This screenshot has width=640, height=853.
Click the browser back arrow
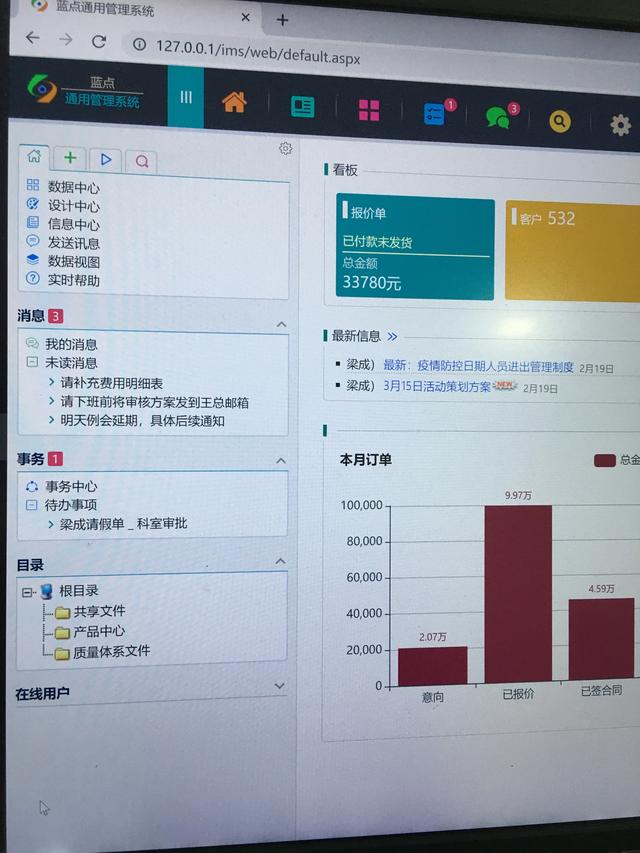(33, 38)
